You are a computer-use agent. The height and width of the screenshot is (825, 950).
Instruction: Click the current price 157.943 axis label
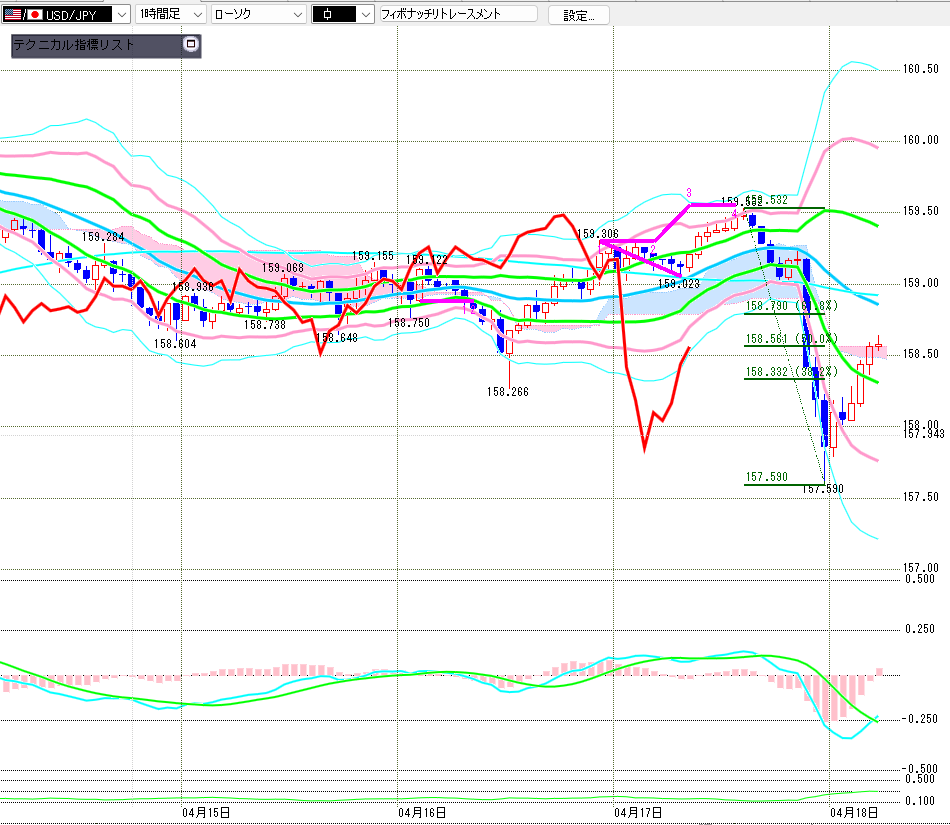(923, 434)
